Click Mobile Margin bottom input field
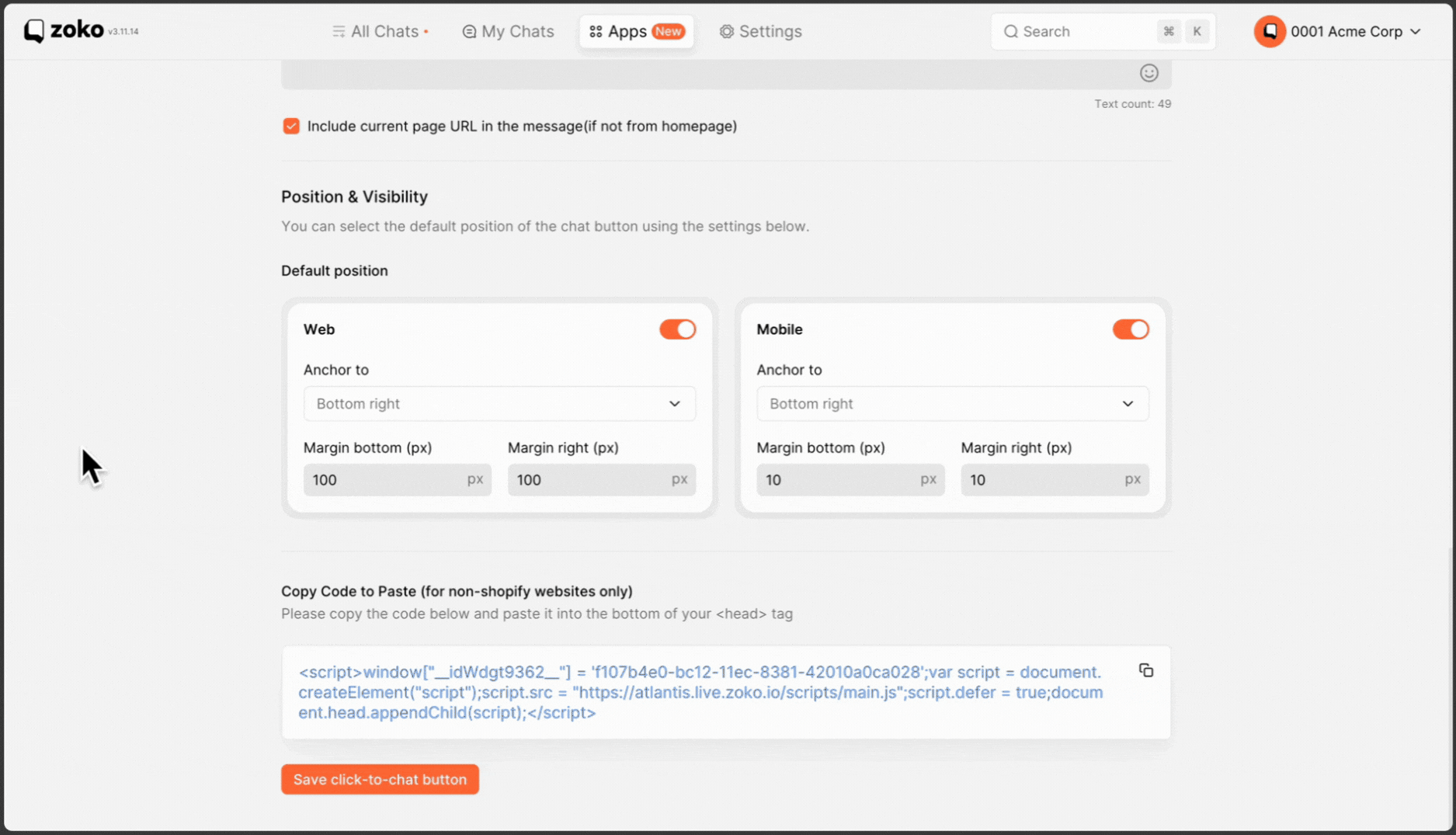The height and width of the screenshot is (835, 1456). point(850,480)
